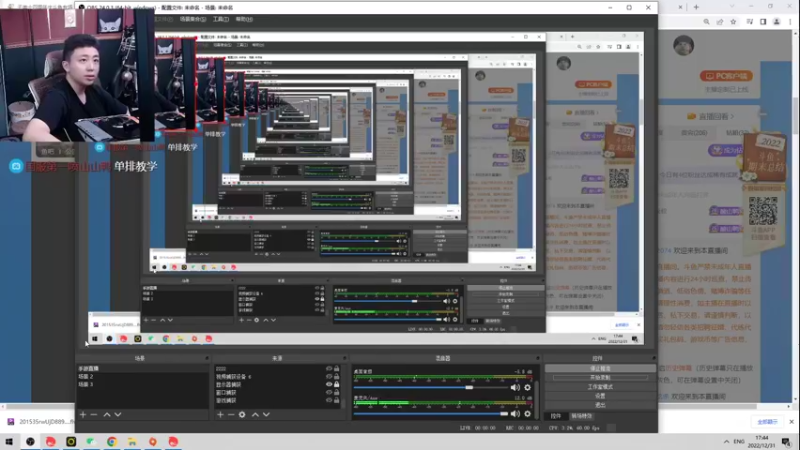Toggle lock on 视频捕获设备 6 source
Image resolution: width=800 pixels, height=450 pixels.
[336, 377]
